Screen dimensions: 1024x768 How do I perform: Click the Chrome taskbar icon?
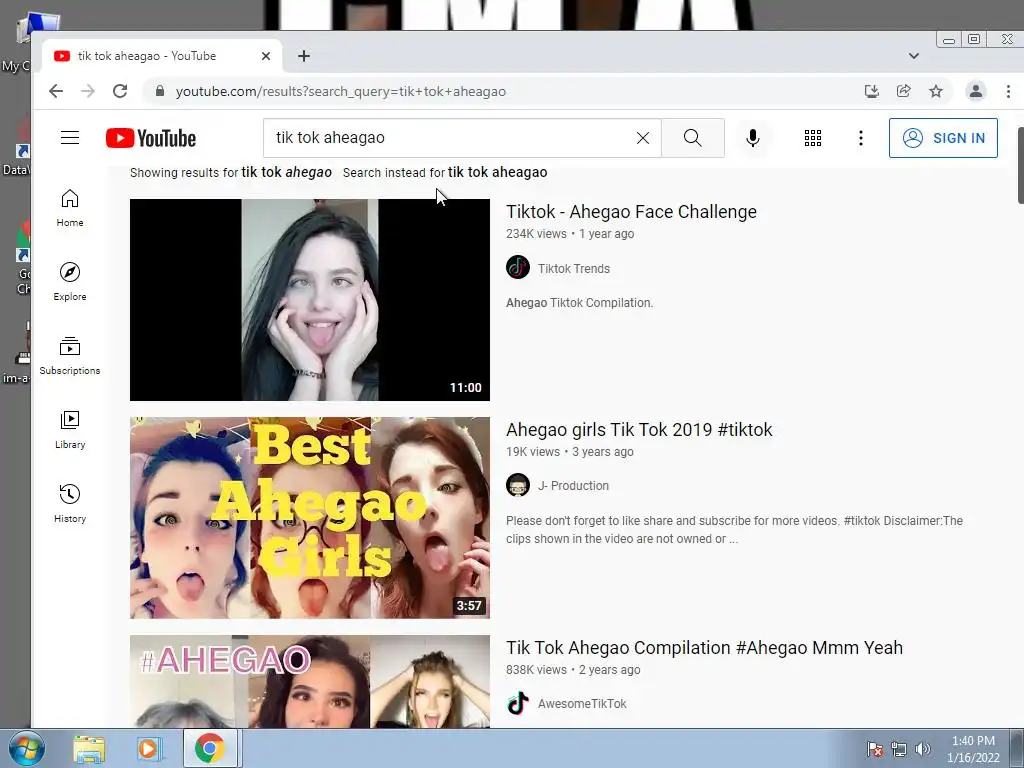coord(210,748)
